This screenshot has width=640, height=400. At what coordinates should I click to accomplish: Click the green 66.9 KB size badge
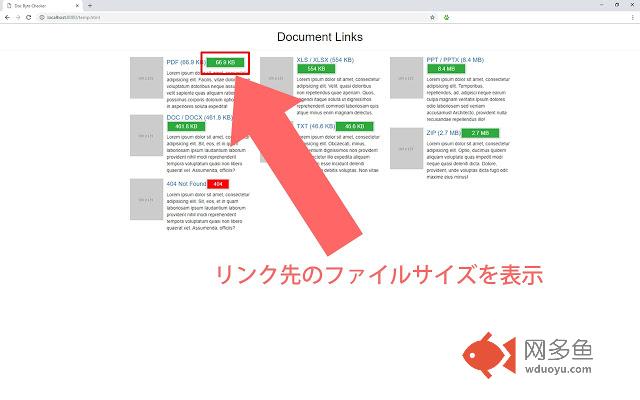(x=225, y=62)
